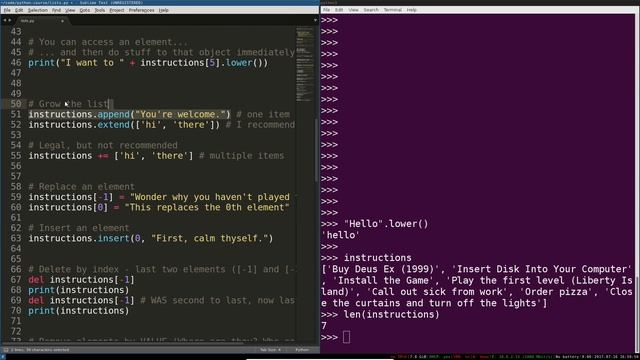Open the Terminal menu in terminal window
This screenshot has height=360, width=640.
coord(393,10)
